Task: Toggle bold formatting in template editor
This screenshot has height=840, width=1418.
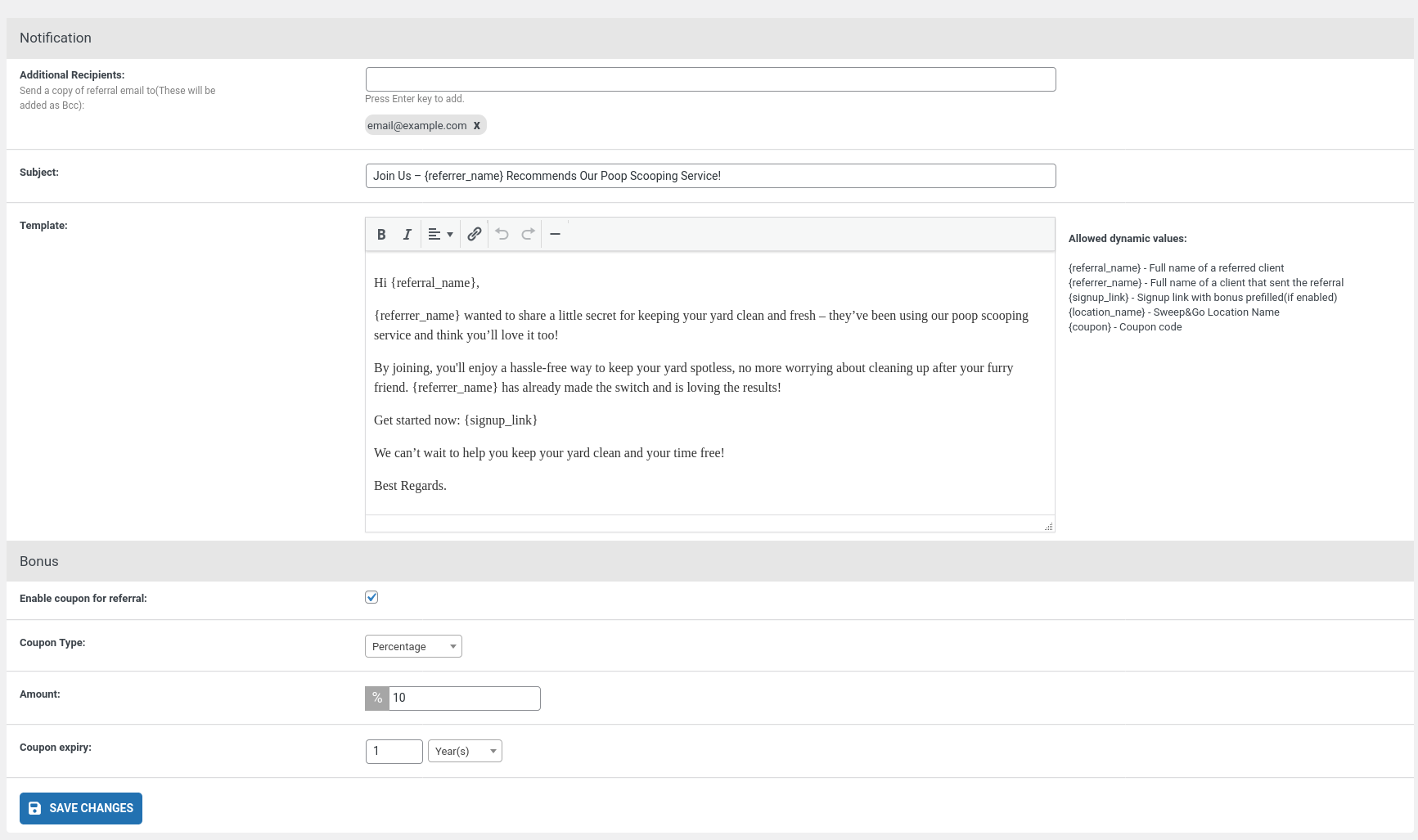Action: 381,235
